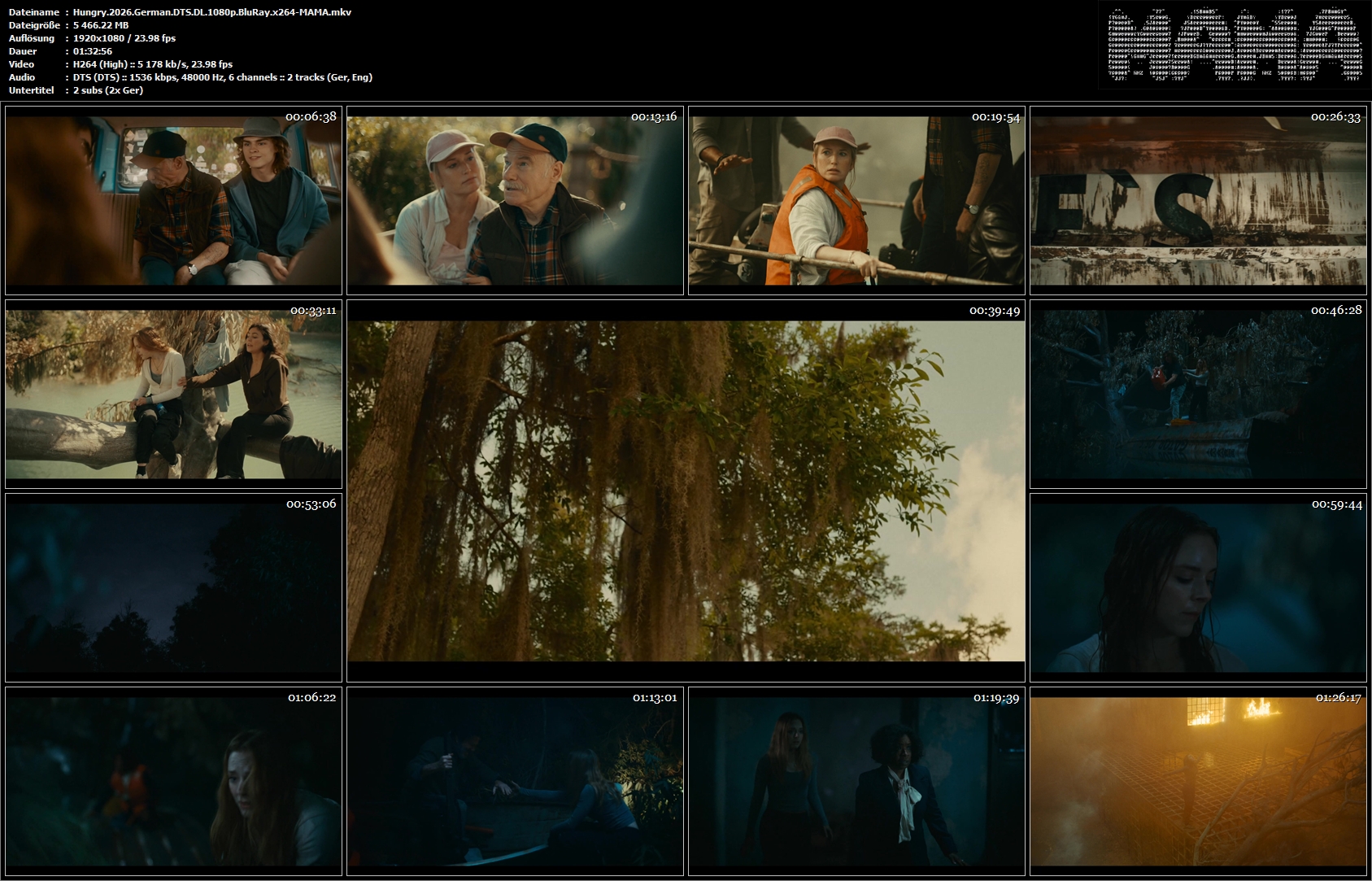Open the thumbnail at 00:06:38
Viewport: 1372px width, 881px height.
tap(173, 200)
